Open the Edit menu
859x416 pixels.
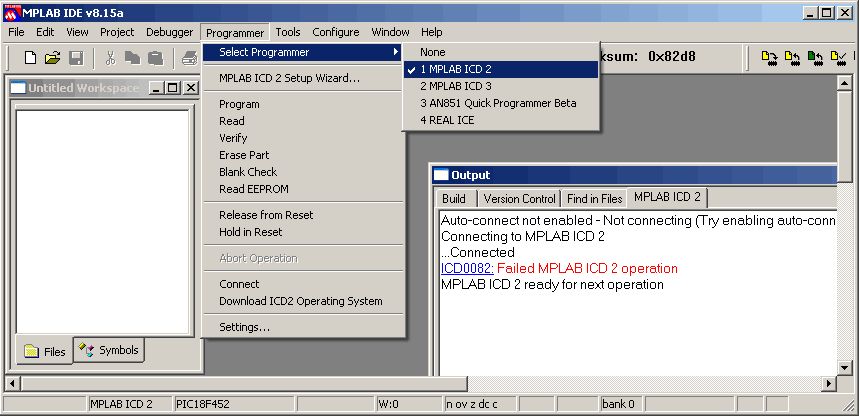(45, 32)
